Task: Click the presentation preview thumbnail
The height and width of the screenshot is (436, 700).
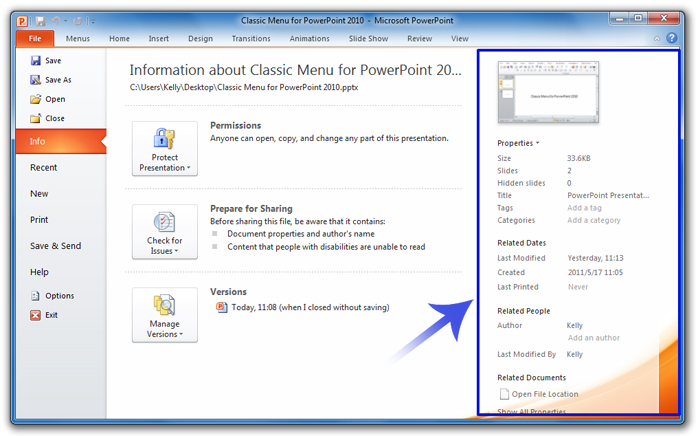Action: coord(548,92)
